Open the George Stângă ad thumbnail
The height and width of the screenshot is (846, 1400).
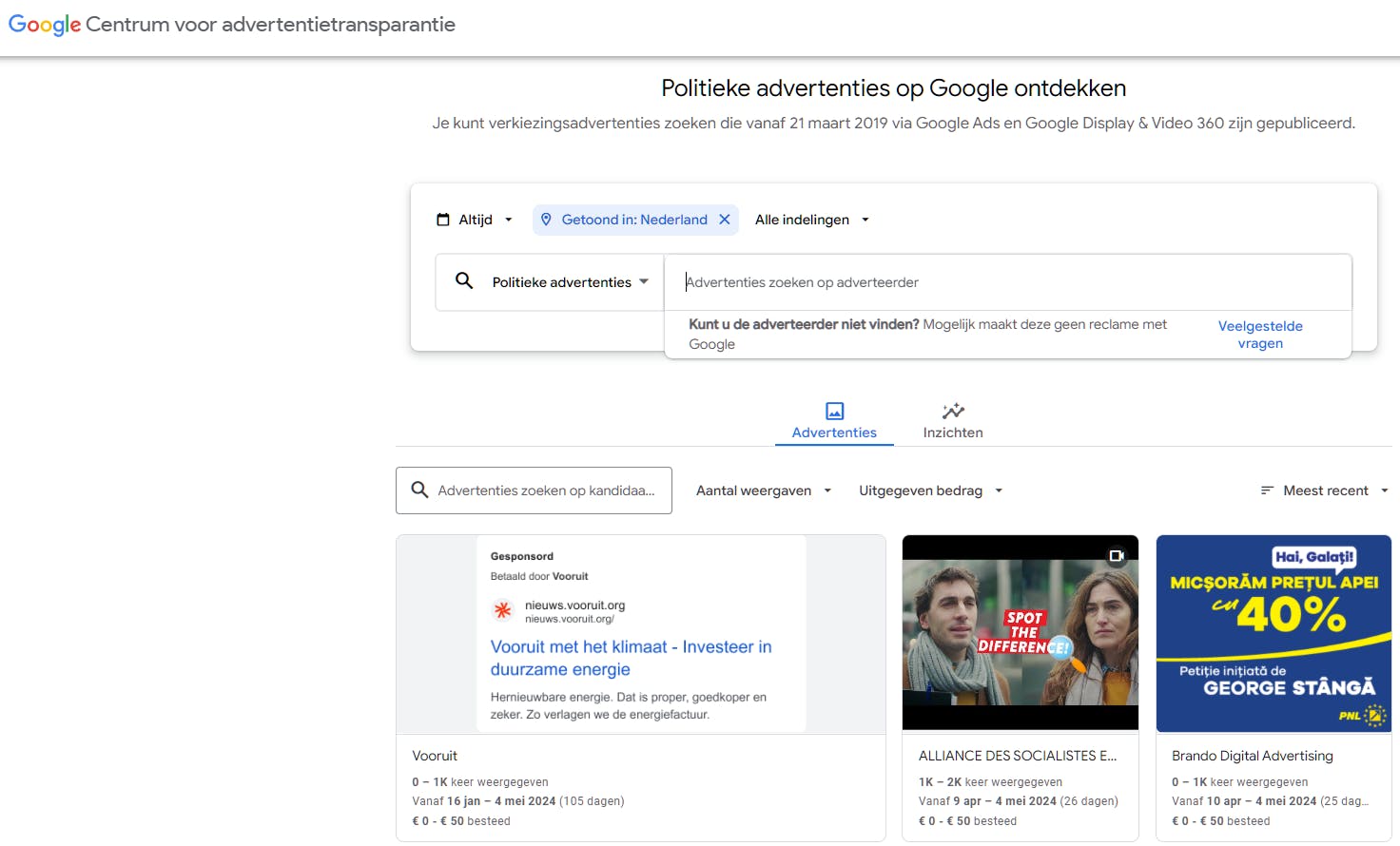pyautogui.click(x=1274, y=633)
